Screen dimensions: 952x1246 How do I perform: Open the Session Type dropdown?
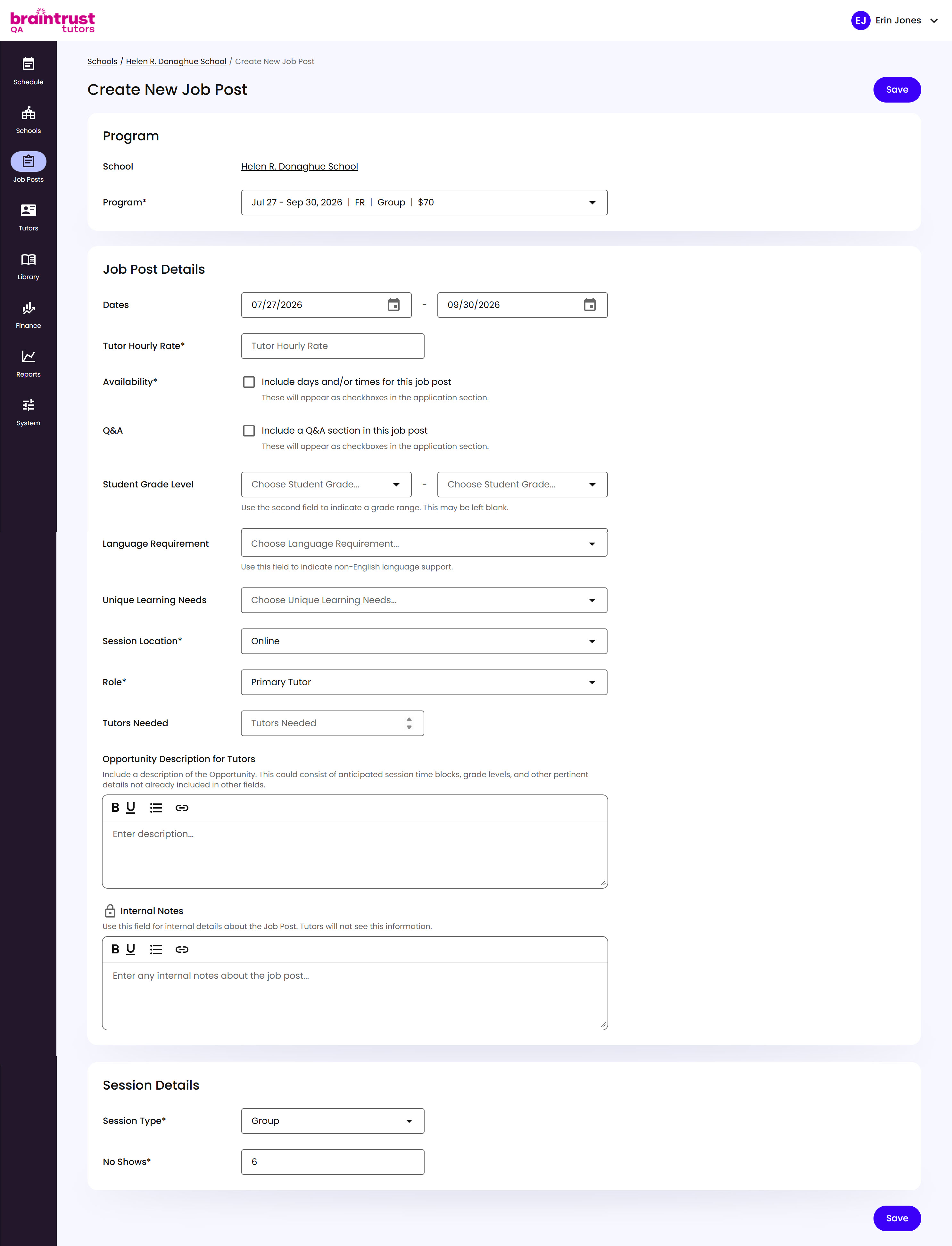pos(333,1121)
